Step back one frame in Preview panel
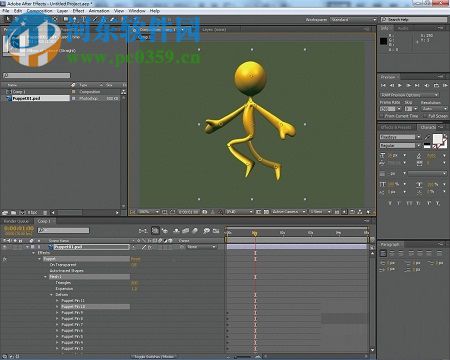Screen dimensions: 450x360 click(392, 86)
